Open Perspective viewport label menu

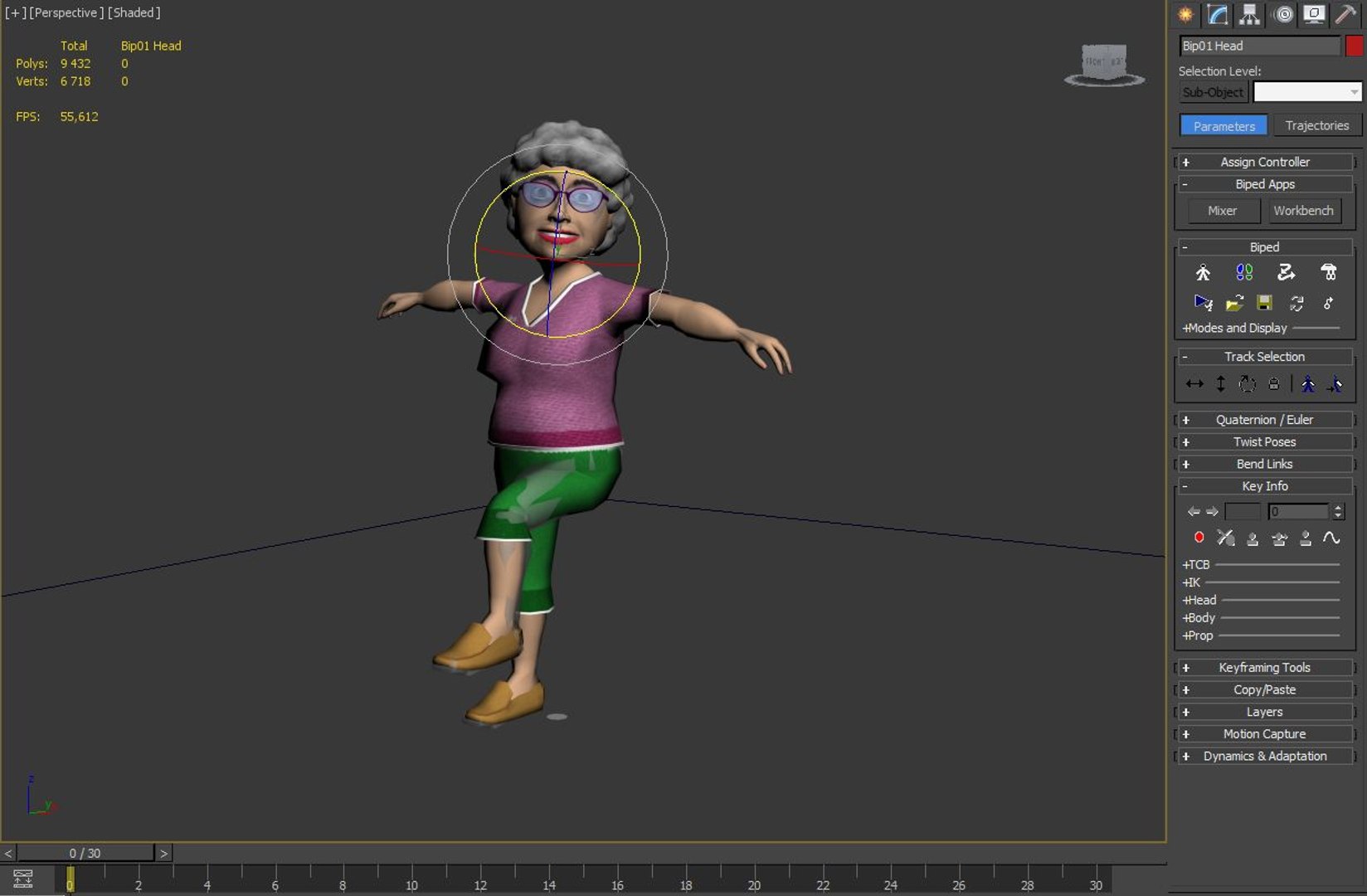(66, 12)
